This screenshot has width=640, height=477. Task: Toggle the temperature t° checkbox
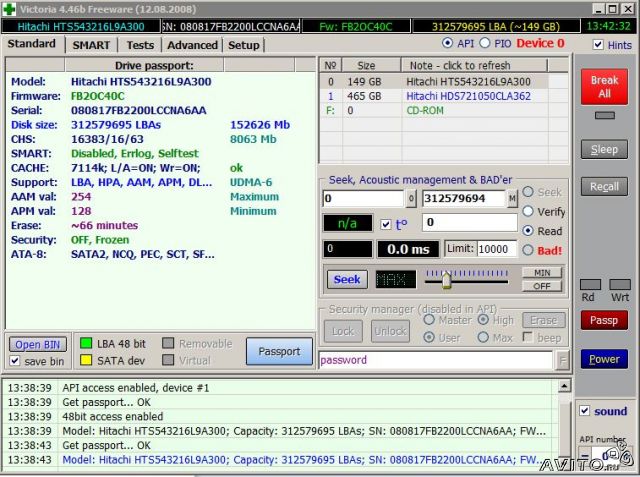click(x=385, y=224)
